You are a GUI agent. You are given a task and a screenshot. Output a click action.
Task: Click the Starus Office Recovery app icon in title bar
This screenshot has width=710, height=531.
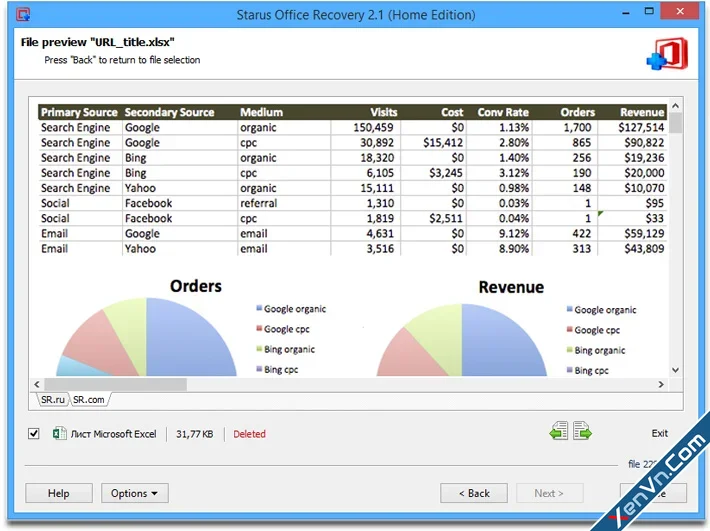pos(23,14)
